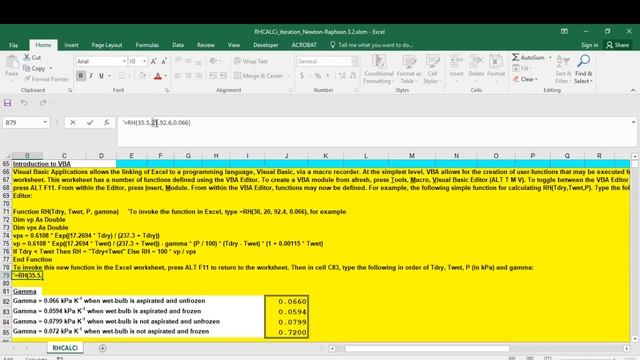This screenshot has height=360, width=640.
Task: Click the Save icon in quick access toolbar
Action: (7, 103)
